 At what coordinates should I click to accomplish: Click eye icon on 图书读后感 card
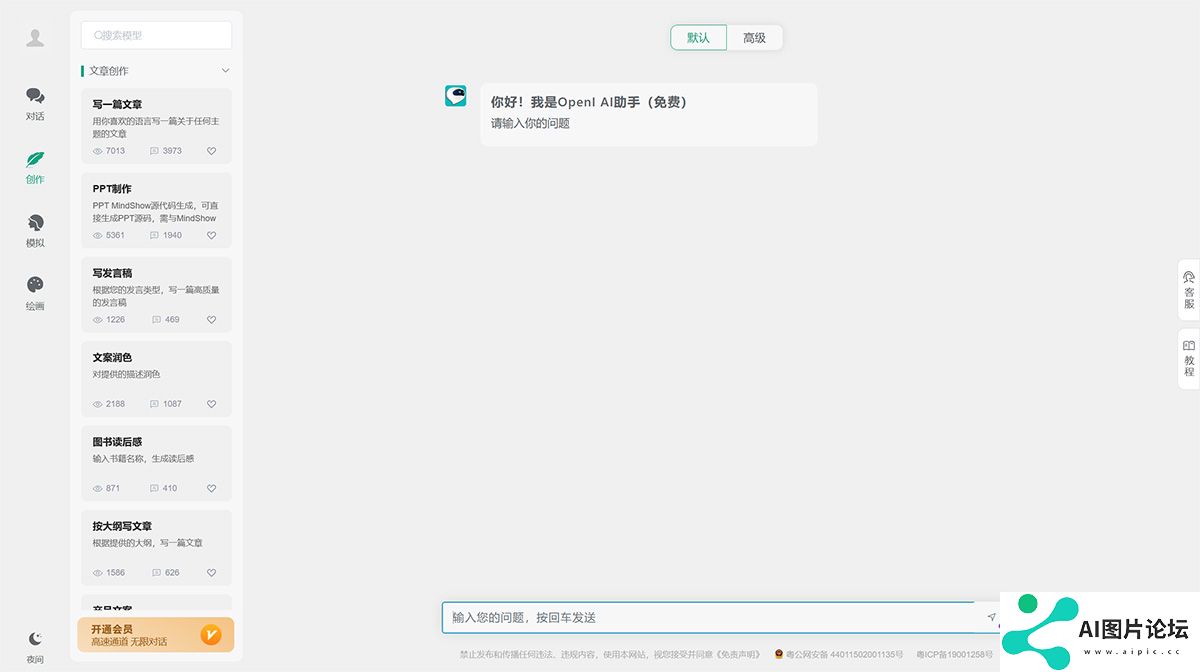pos(98,489)
